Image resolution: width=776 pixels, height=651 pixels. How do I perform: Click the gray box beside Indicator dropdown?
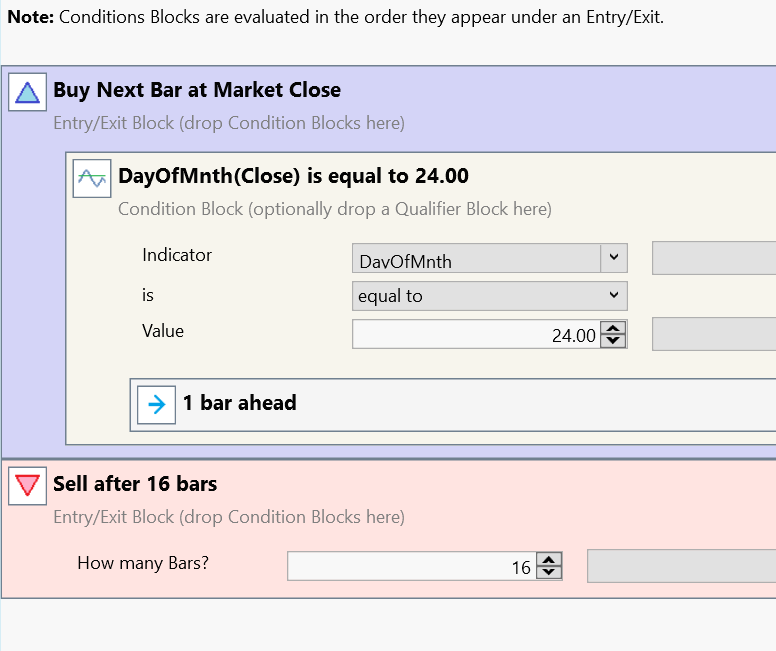[x=713, y=259]
